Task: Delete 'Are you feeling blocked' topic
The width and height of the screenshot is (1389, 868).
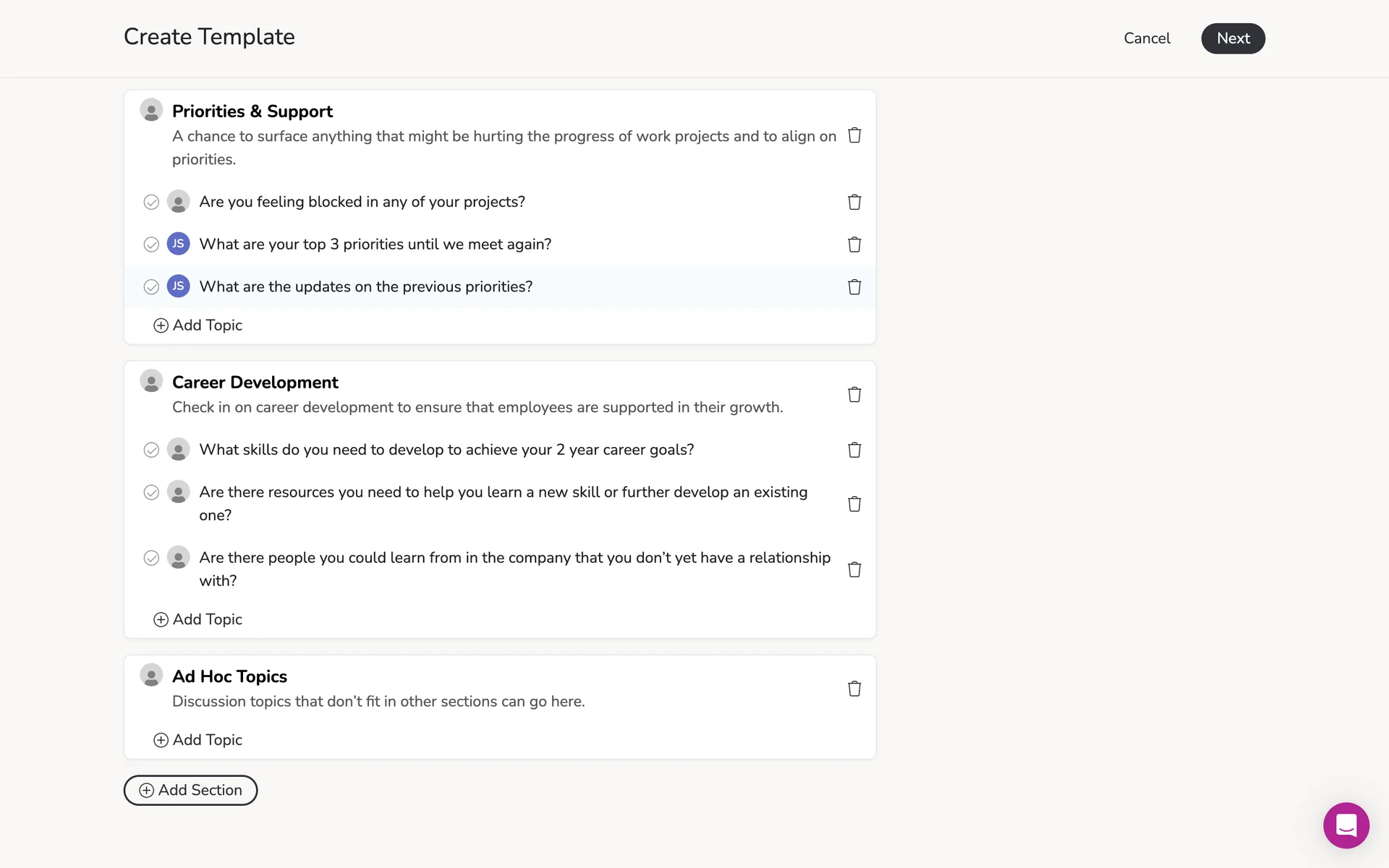Action: pyautogui.click(x=854, y=202)
